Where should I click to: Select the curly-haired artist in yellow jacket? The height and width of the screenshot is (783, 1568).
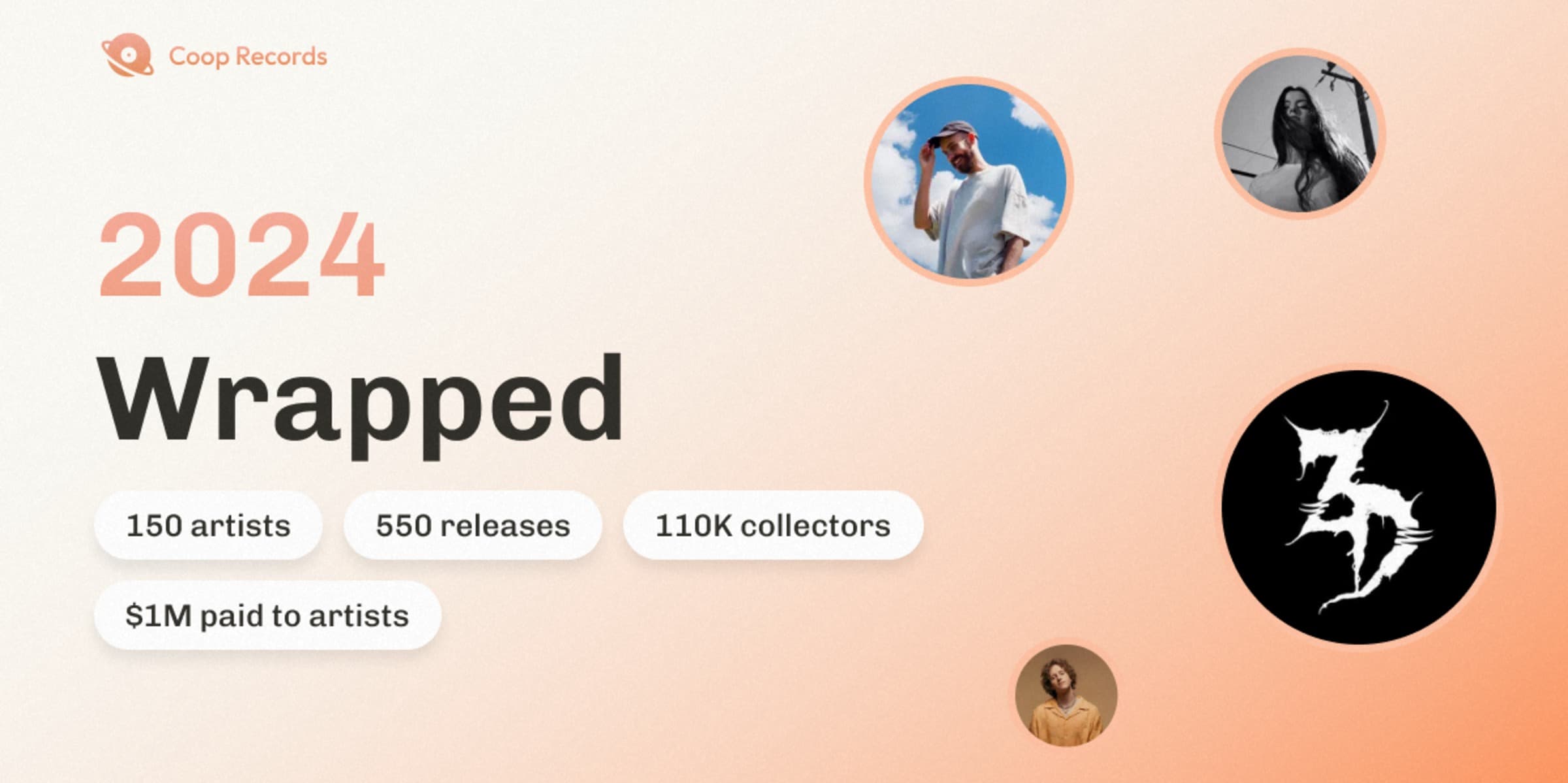1066,695
